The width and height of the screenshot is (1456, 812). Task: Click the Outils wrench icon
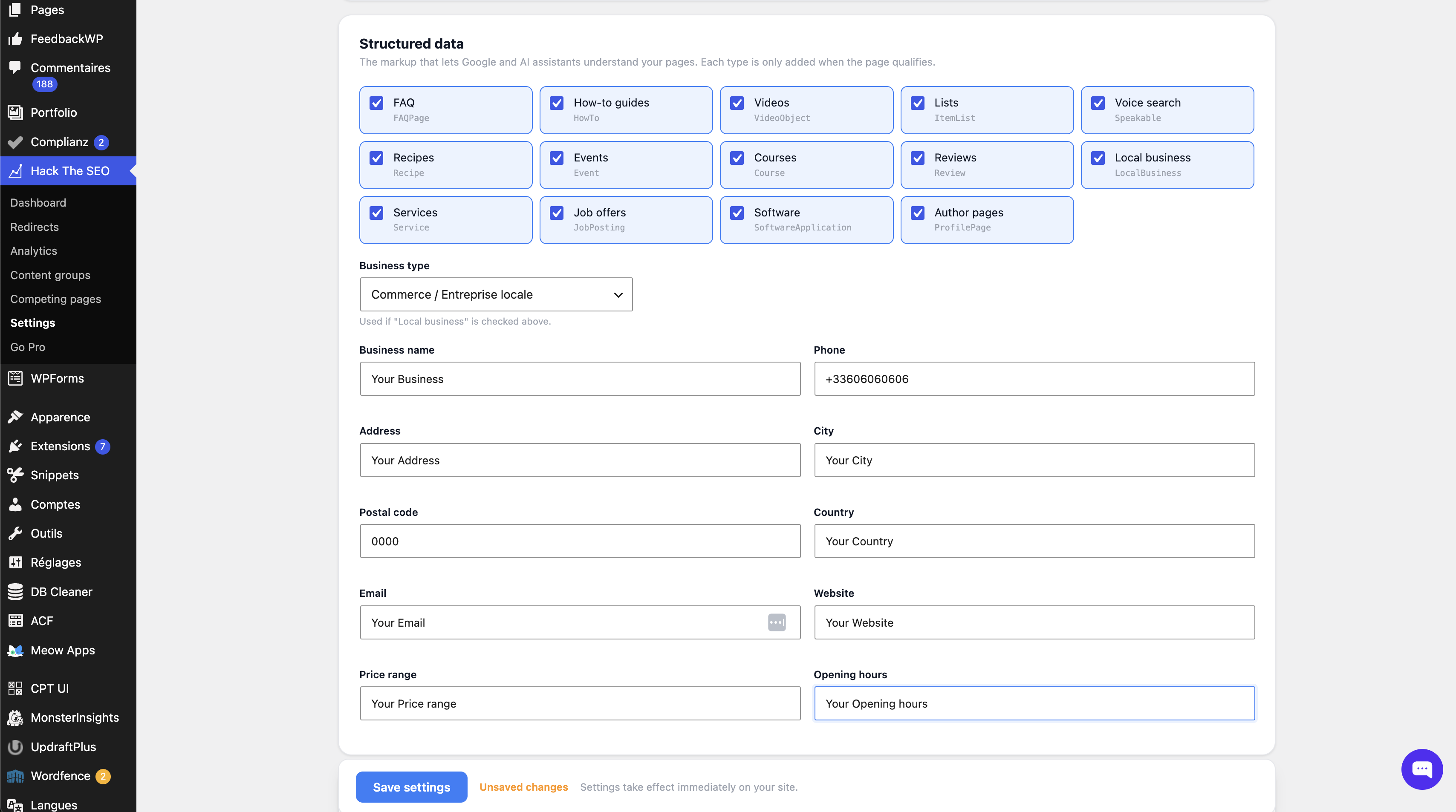click(x=15, y=533)
